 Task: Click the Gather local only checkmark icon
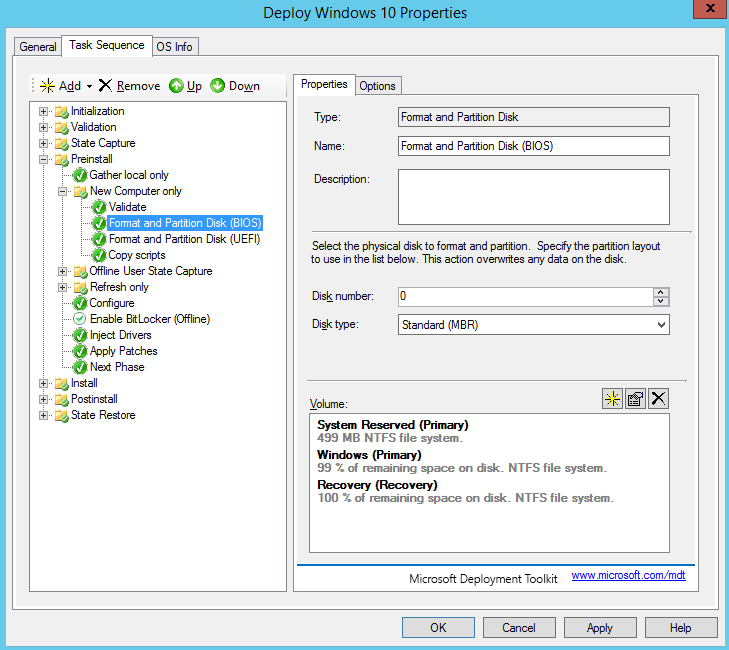80,175
